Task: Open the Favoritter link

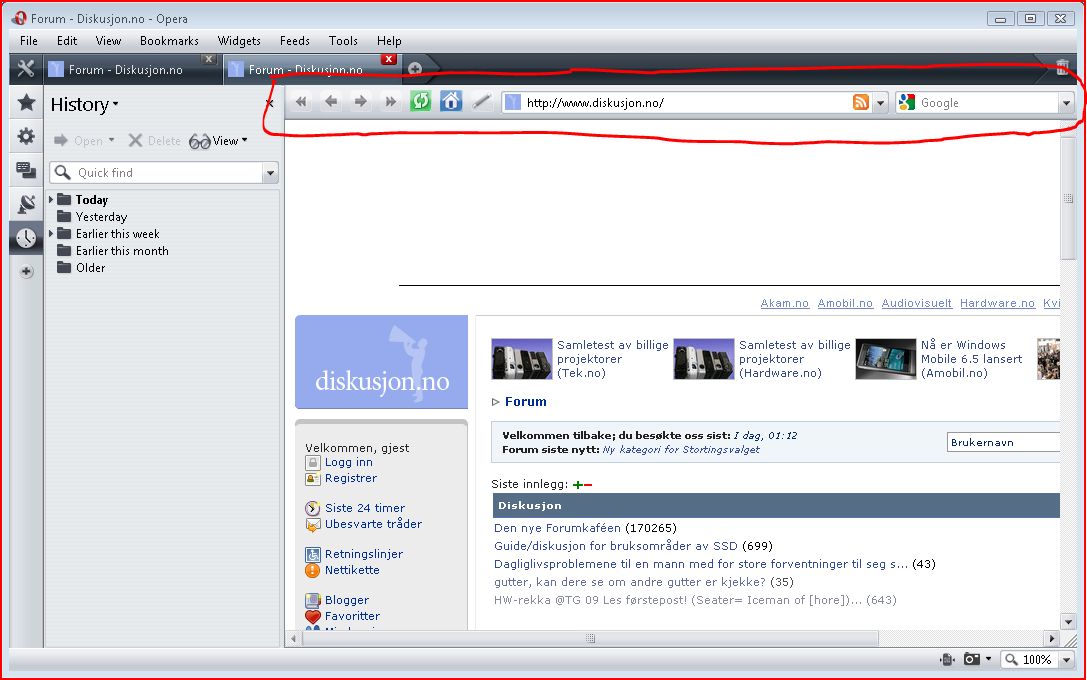Action: point(352,616)
